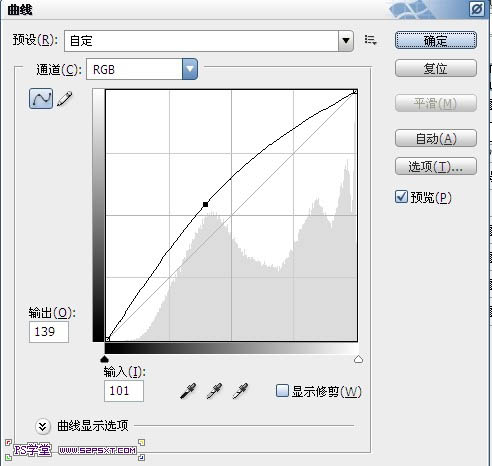Click the bottom-left curve endpoint
The image size is (492, 466).
(107, 339)
